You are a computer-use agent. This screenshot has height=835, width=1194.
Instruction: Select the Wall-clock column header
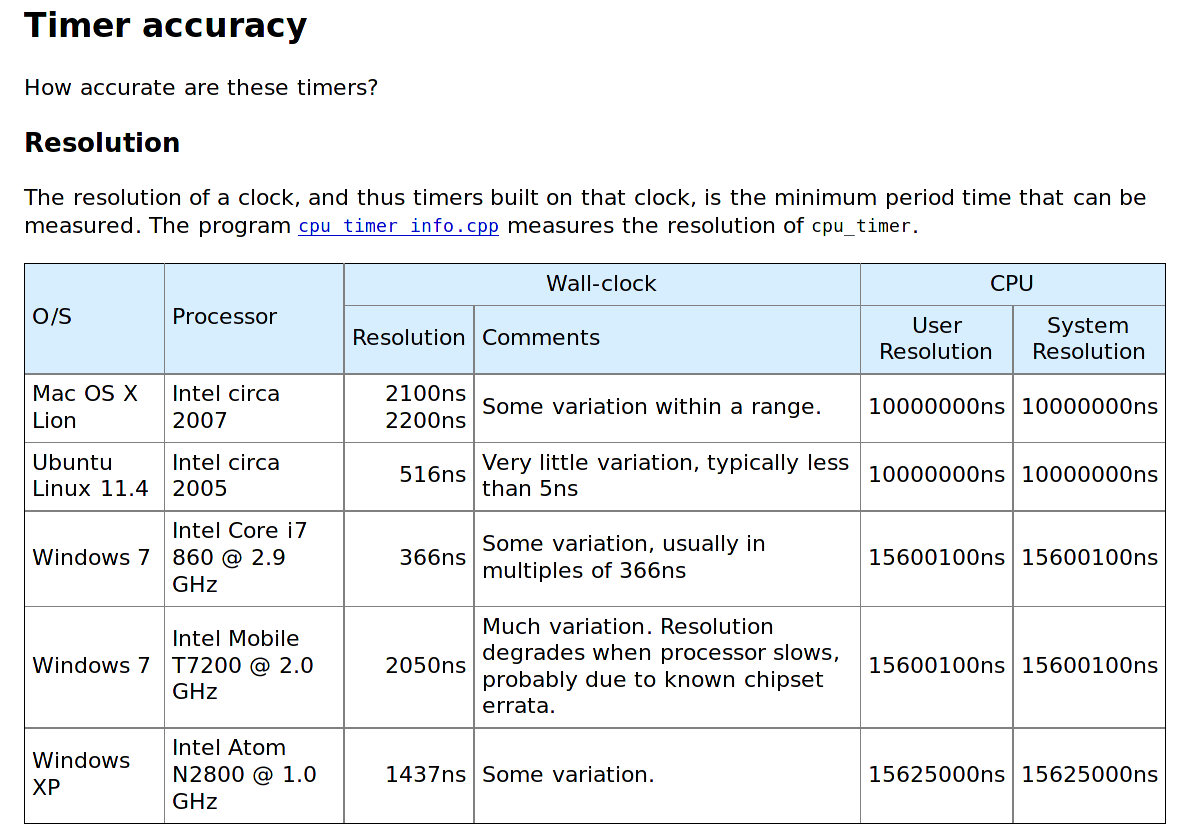pos(600,284)
